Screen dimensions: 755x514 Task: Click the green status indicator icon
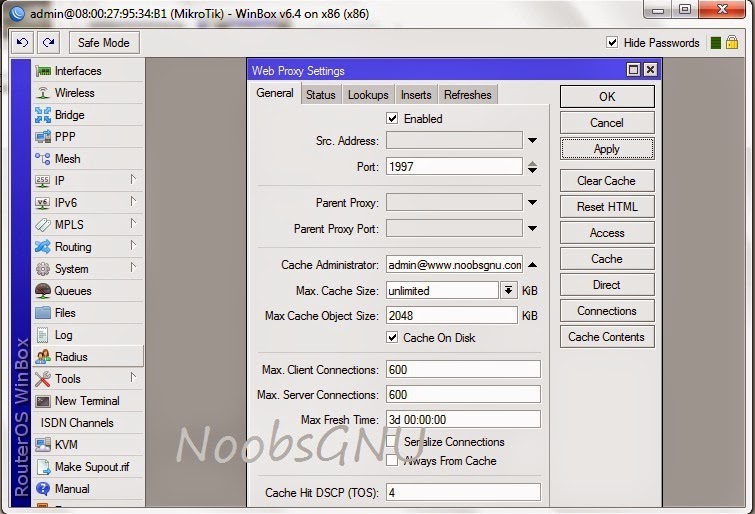[x=716, y=43]
